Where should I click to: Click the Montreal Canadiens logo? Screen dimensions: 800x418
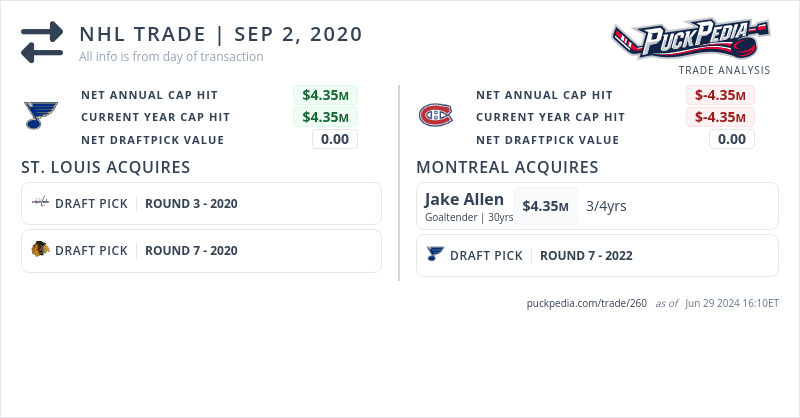(x=435, y=116)
